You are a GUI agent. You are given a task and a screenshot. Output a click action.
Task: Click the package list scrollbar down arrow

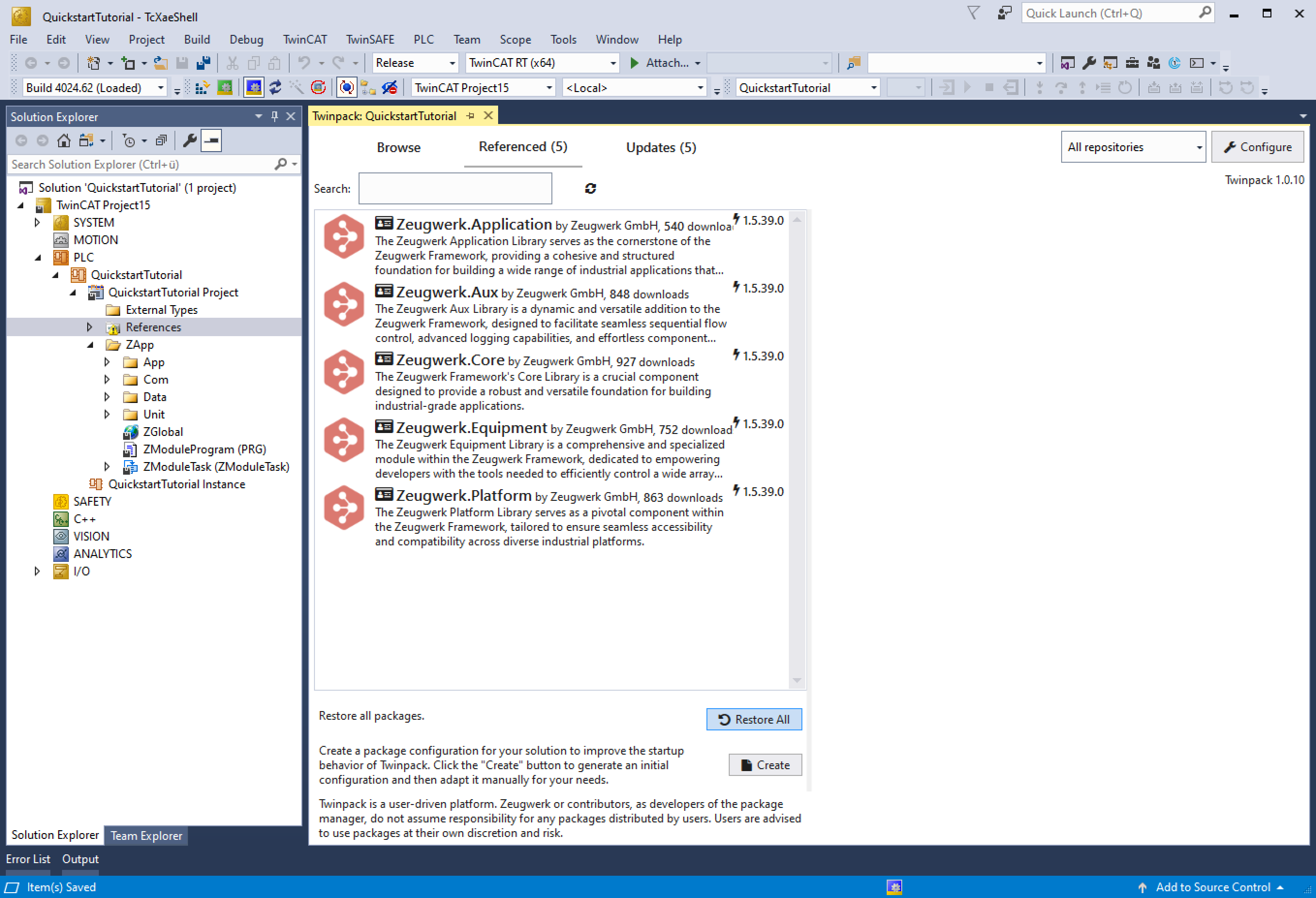point(797,681)
